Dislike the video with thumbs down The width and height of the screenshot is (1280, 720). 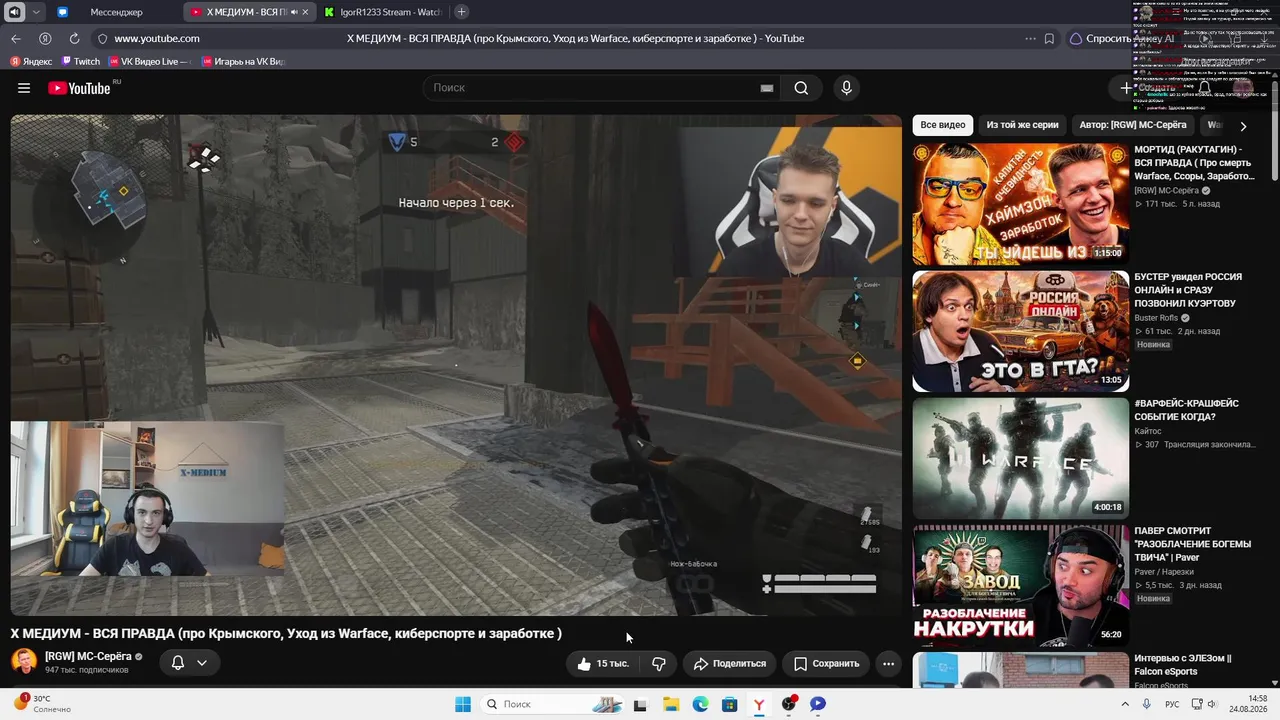click(x=659, y=663)
